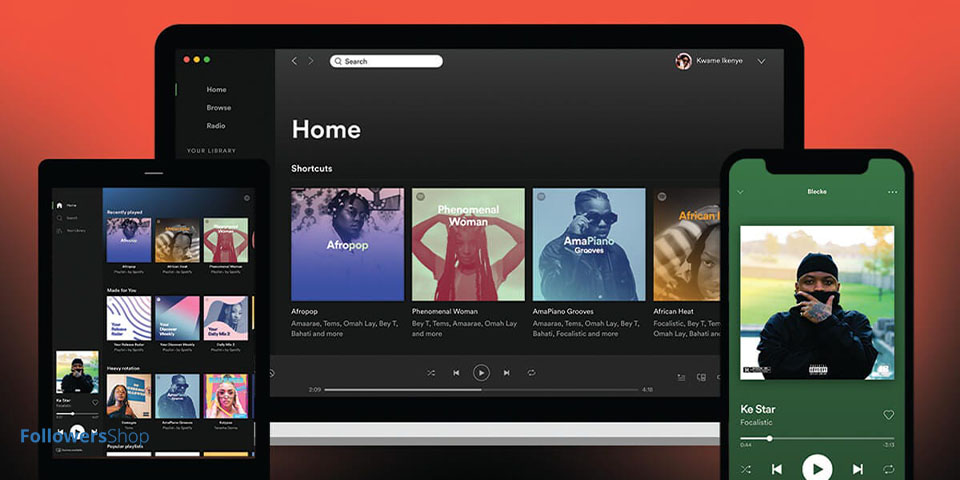
Task: Tap the phone's large play button
Action: (817, 469)
